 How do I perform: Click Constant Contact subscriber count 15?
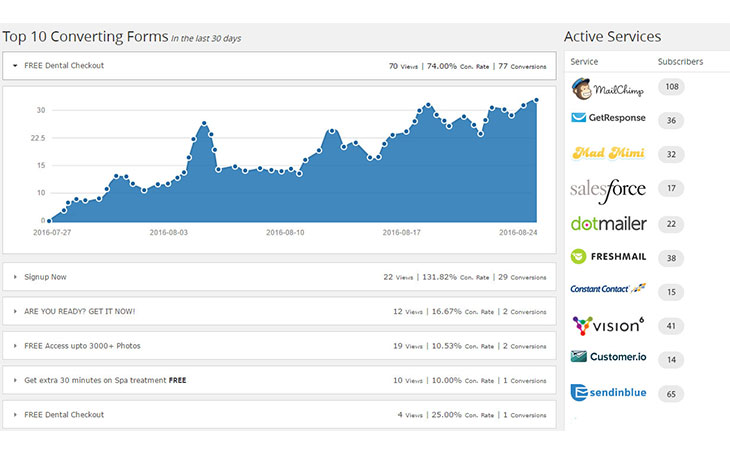(x=671, y=292)
